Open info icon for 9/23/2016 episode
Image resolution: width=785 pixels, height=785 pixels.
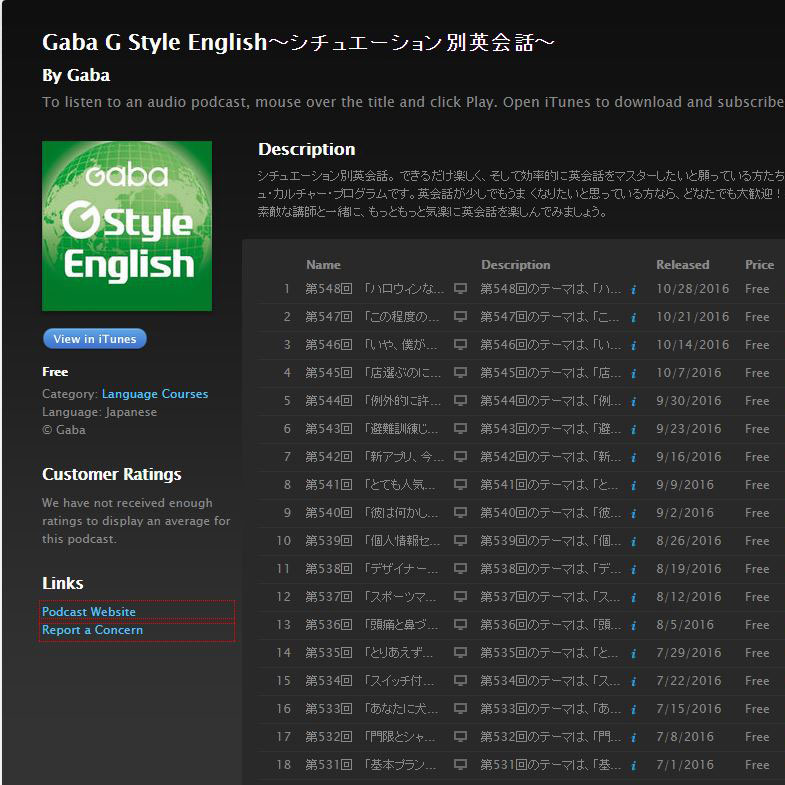coord(633,430)
